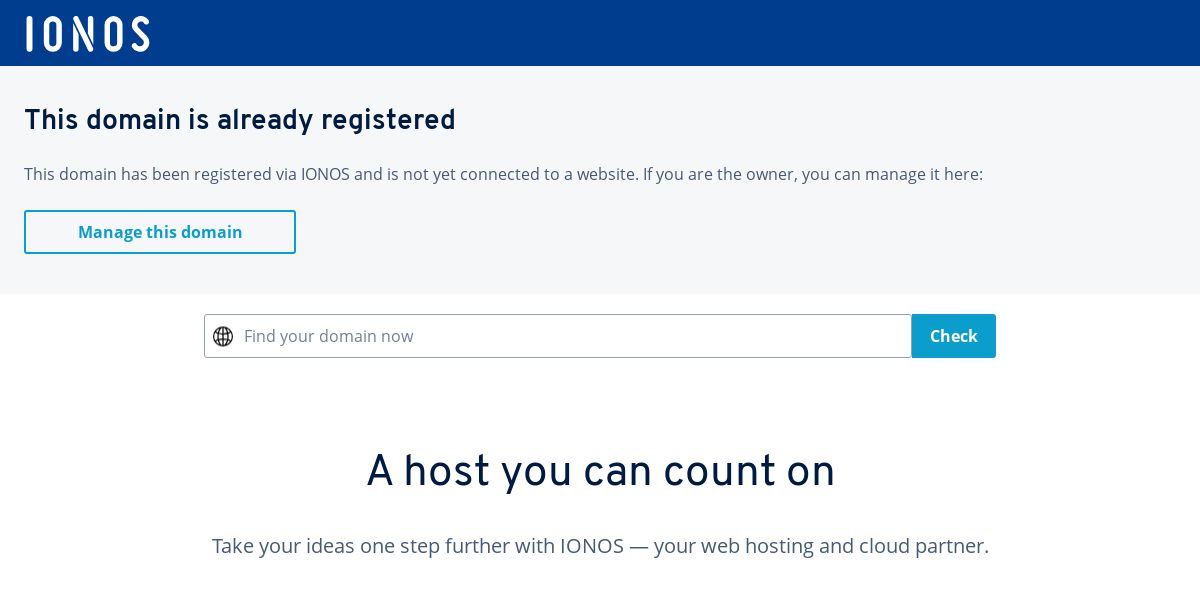
Task: Click the Check domain button
Action: point(953,336)
